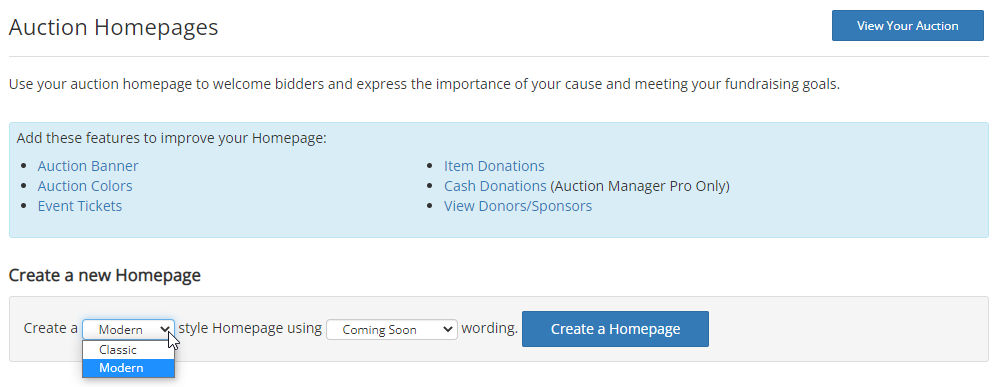Viewport: 1007px width, 387px height.
Task: Click the Add these features text
Action: (x=171, y=138)
